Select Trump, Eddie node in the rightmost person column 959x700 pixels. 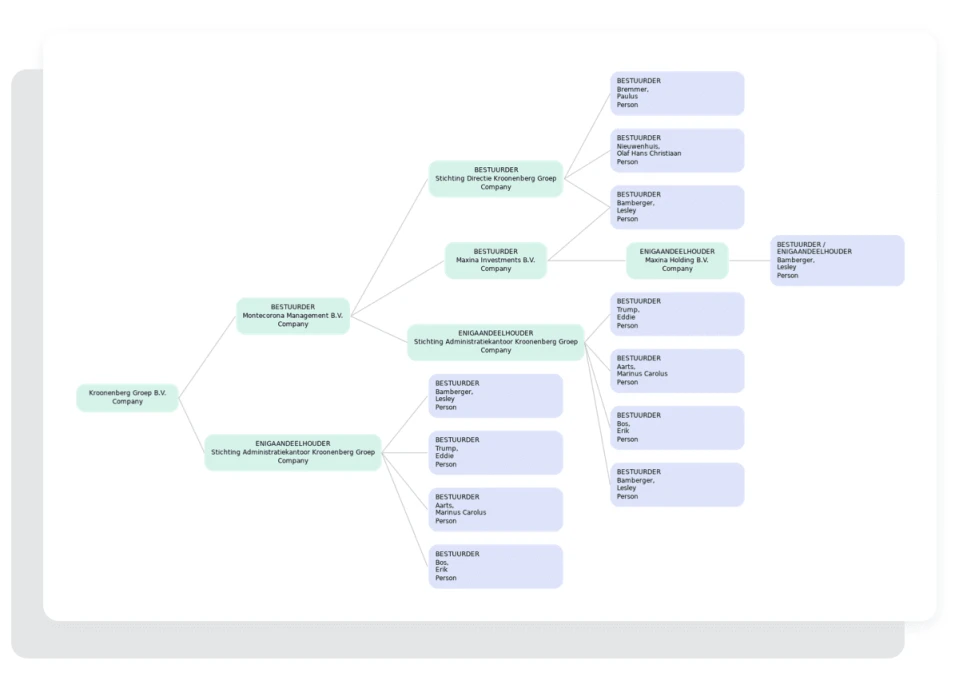point(677,314)
